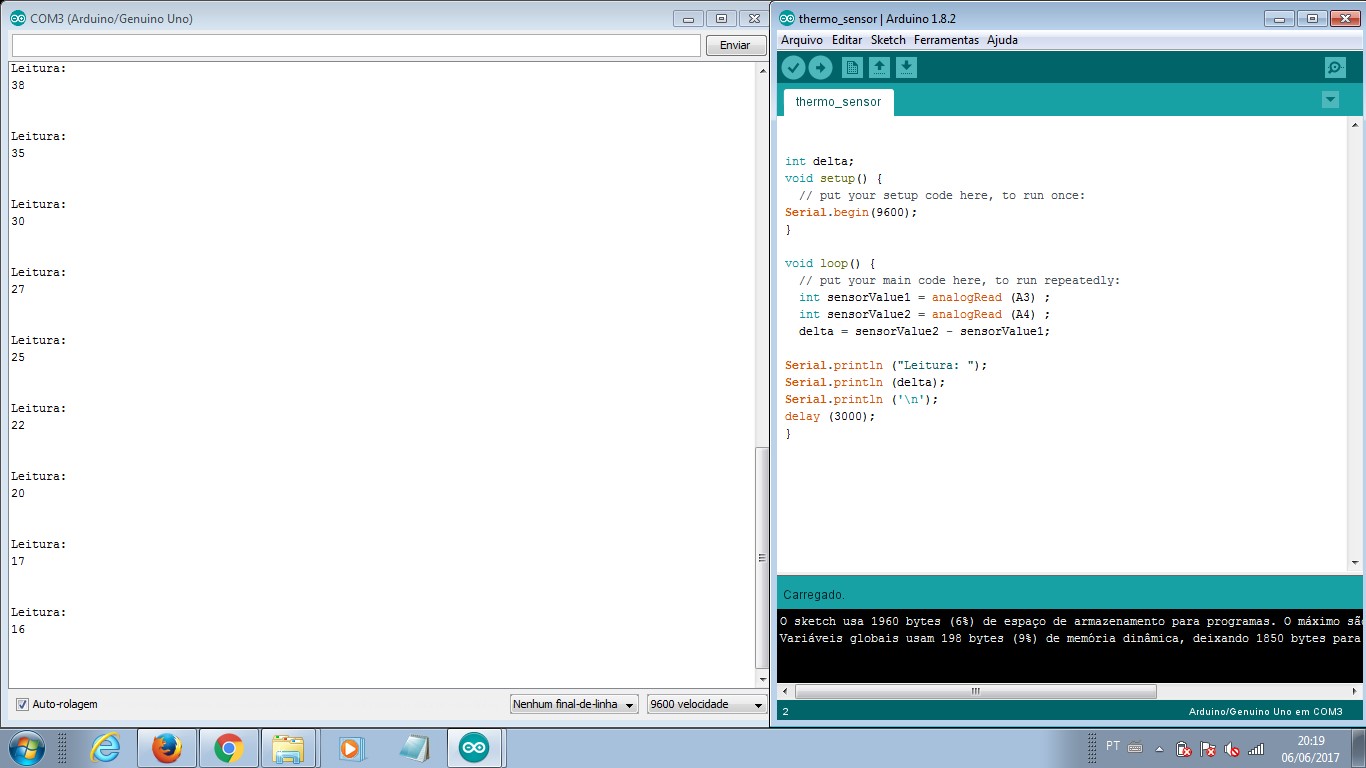Launch Firefox from the taskbar
Viewport: 1366px width, 768px height.
(167, 747)
